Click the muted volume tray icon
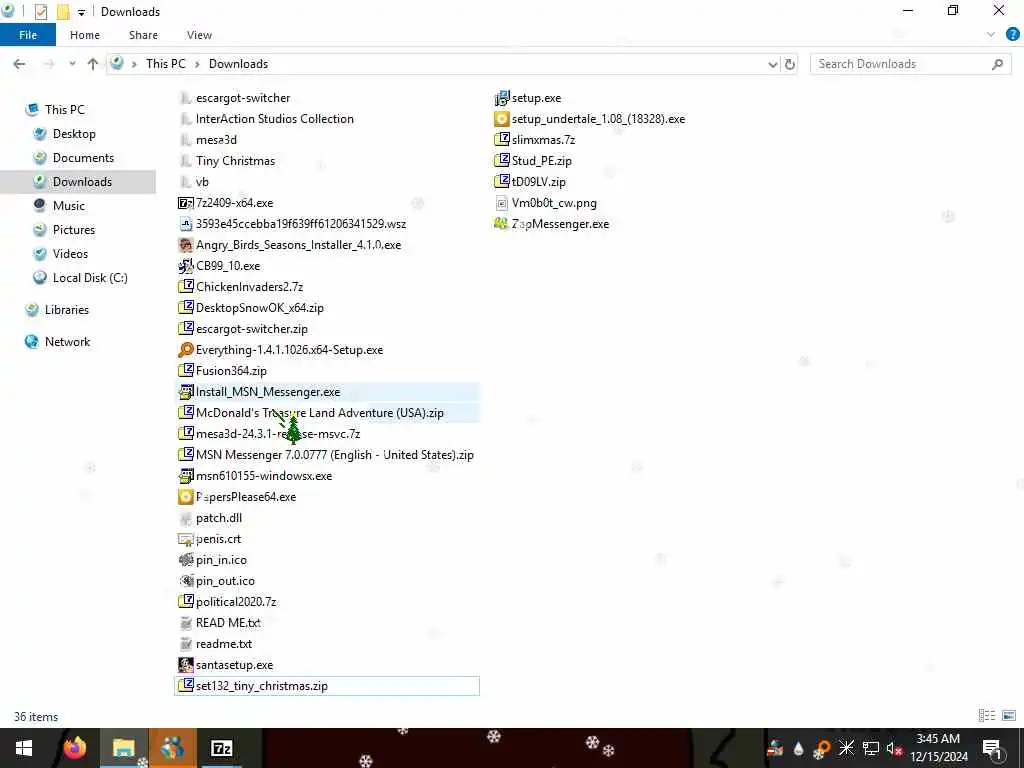 click(894, 748)
